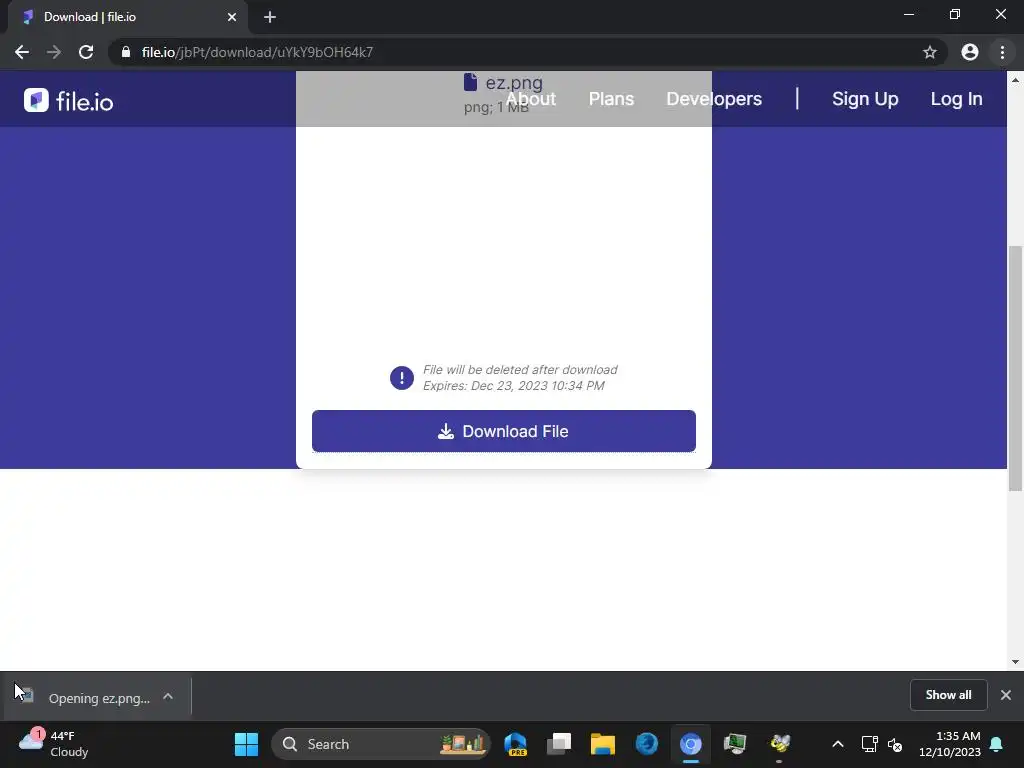Image resolution: width=1024 pixels, height=768 pixels.
Task: Open File Explorer from the taskbar
Action: [603, 744]
